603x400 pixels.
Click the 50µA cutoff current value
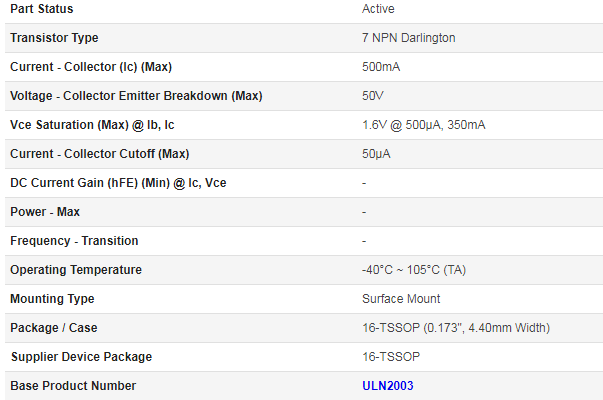376,154
